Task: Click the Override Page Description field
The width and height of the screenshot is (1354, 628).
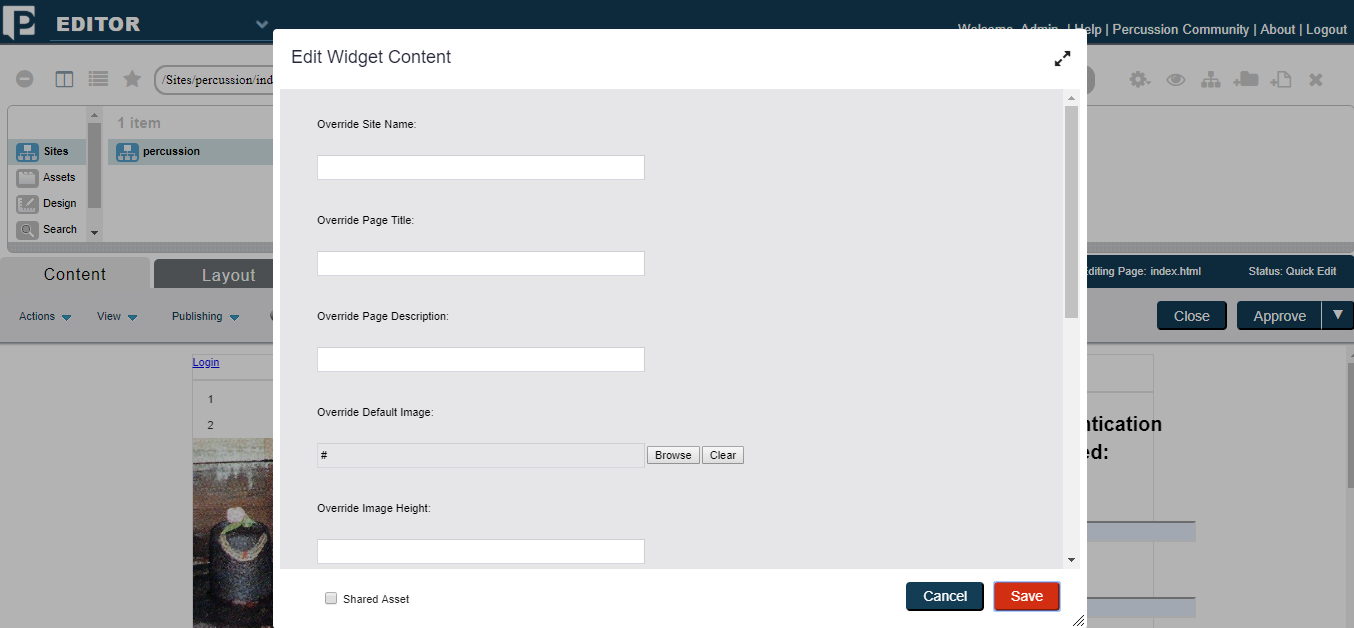Action: point(481,359)
